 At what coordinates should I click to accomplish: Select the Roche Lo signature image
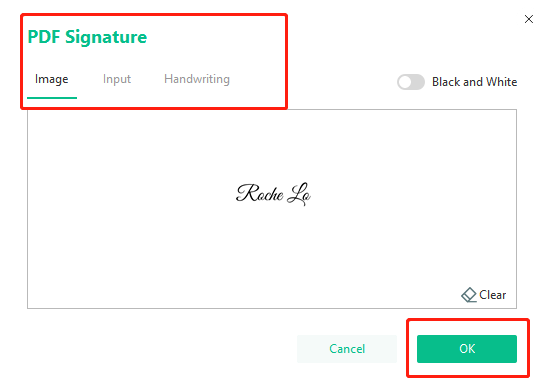point(273,194)
